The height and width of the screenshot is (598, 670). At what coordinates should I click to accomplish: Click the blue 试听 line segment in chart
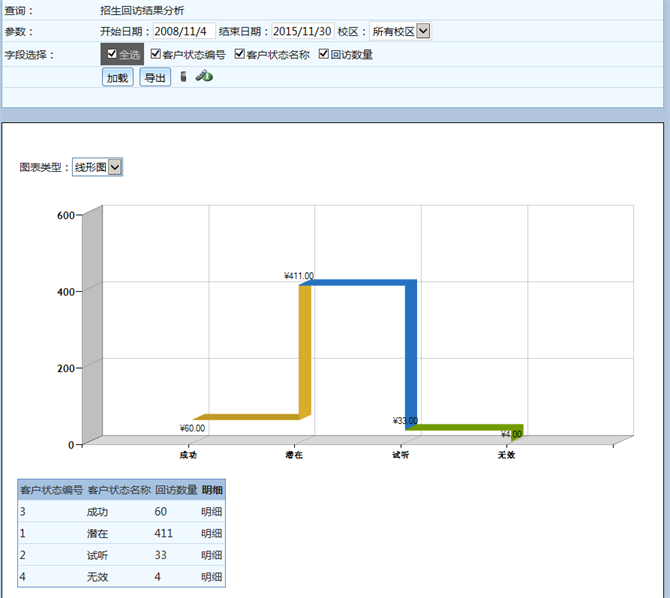(411, 350)
